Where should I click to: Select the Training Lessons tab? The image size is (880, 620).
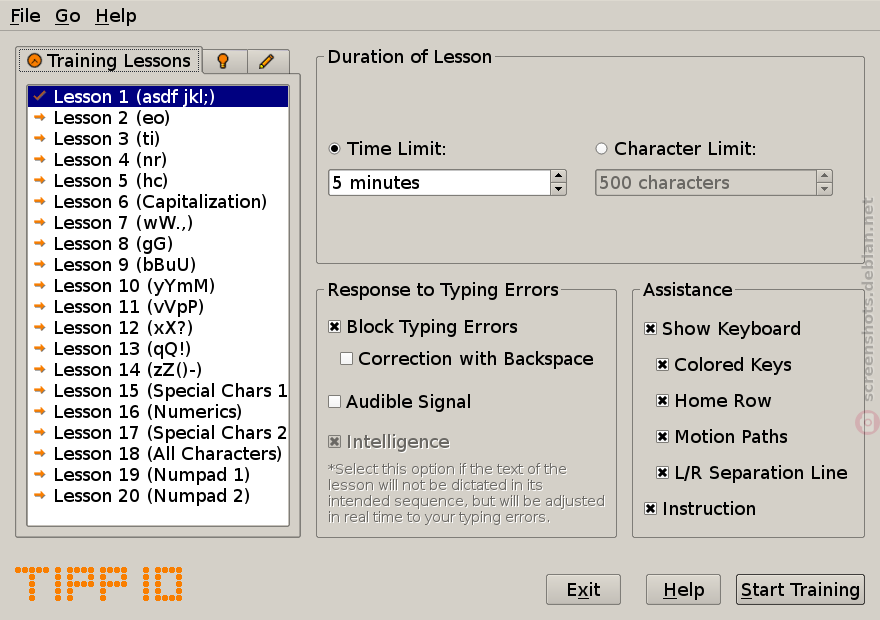click(109, 61)
